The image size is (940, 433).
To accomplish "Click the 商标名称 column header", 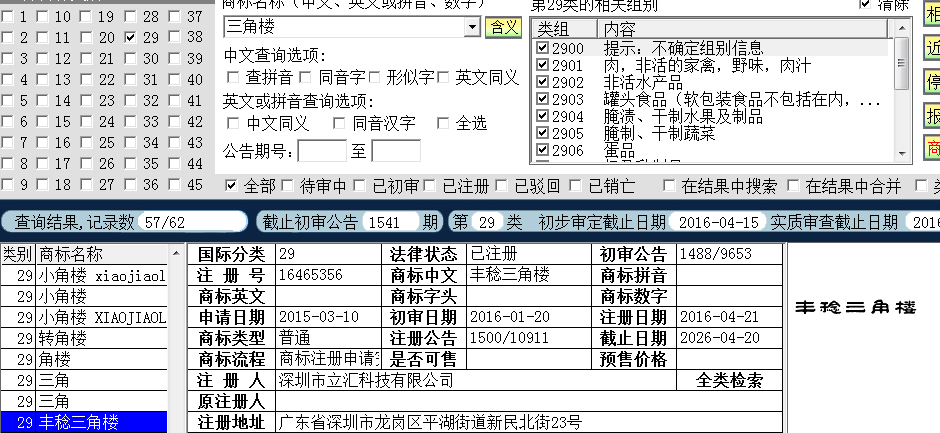I will (102, 254).
